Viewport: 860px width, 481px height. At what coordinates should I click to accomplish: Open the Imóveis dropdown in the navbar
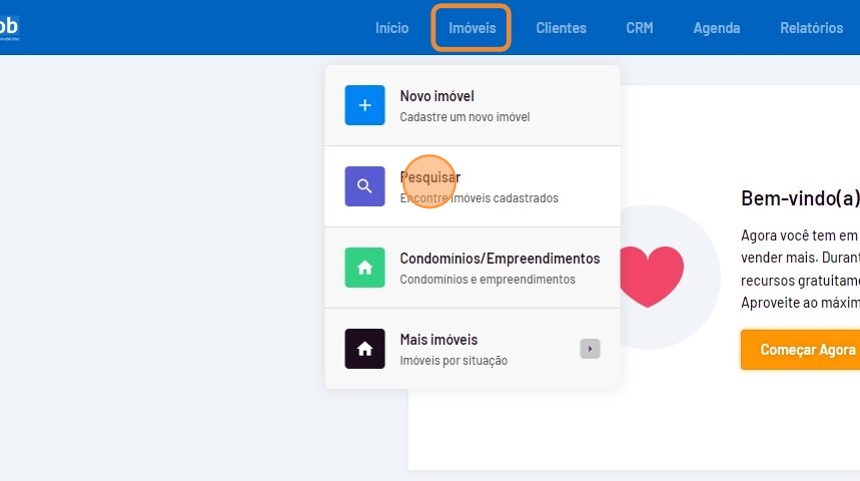471,28
